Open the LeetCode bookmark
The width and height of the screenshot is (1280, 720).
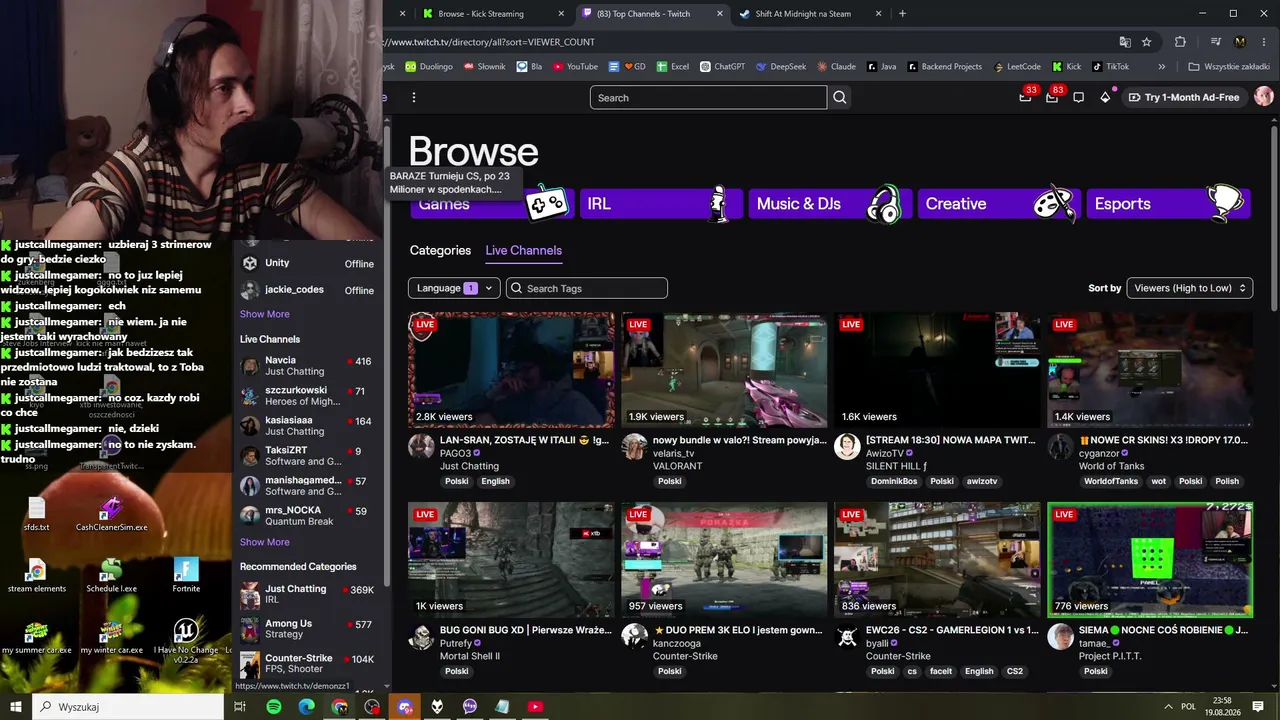pos(1017,67)
